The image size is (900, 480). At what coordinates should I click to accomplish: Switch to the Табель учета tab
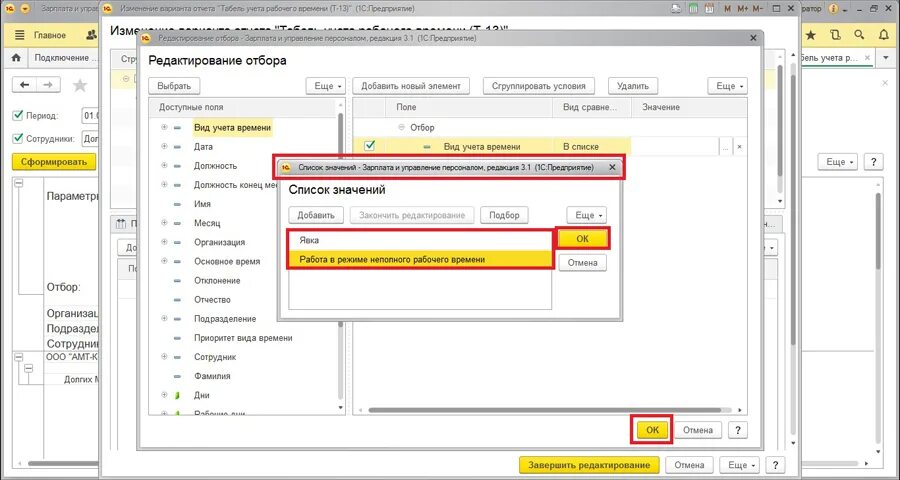(830, 57)
